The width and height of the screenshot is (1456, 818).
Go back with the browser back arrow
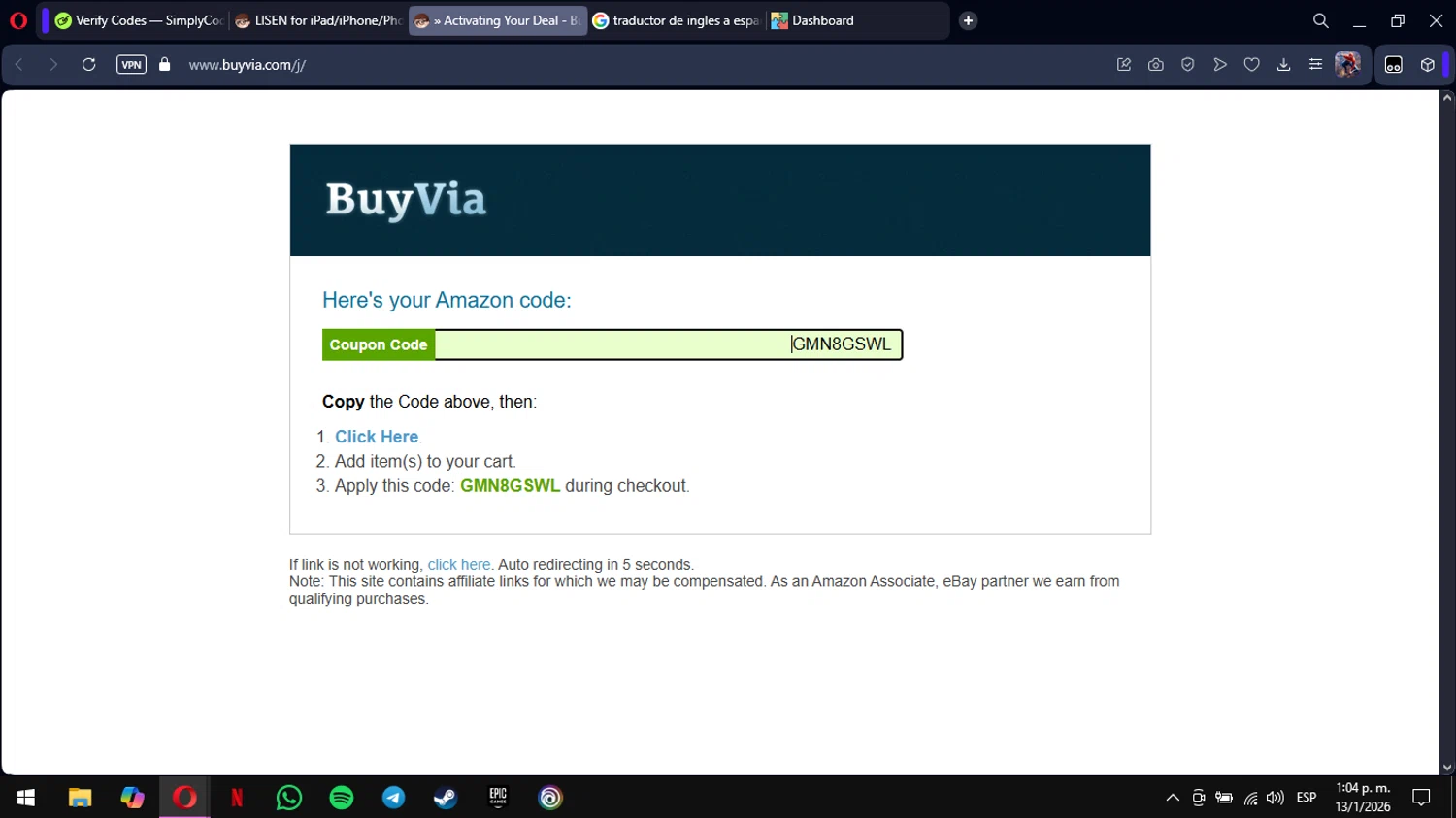click(x=19, y=65)
